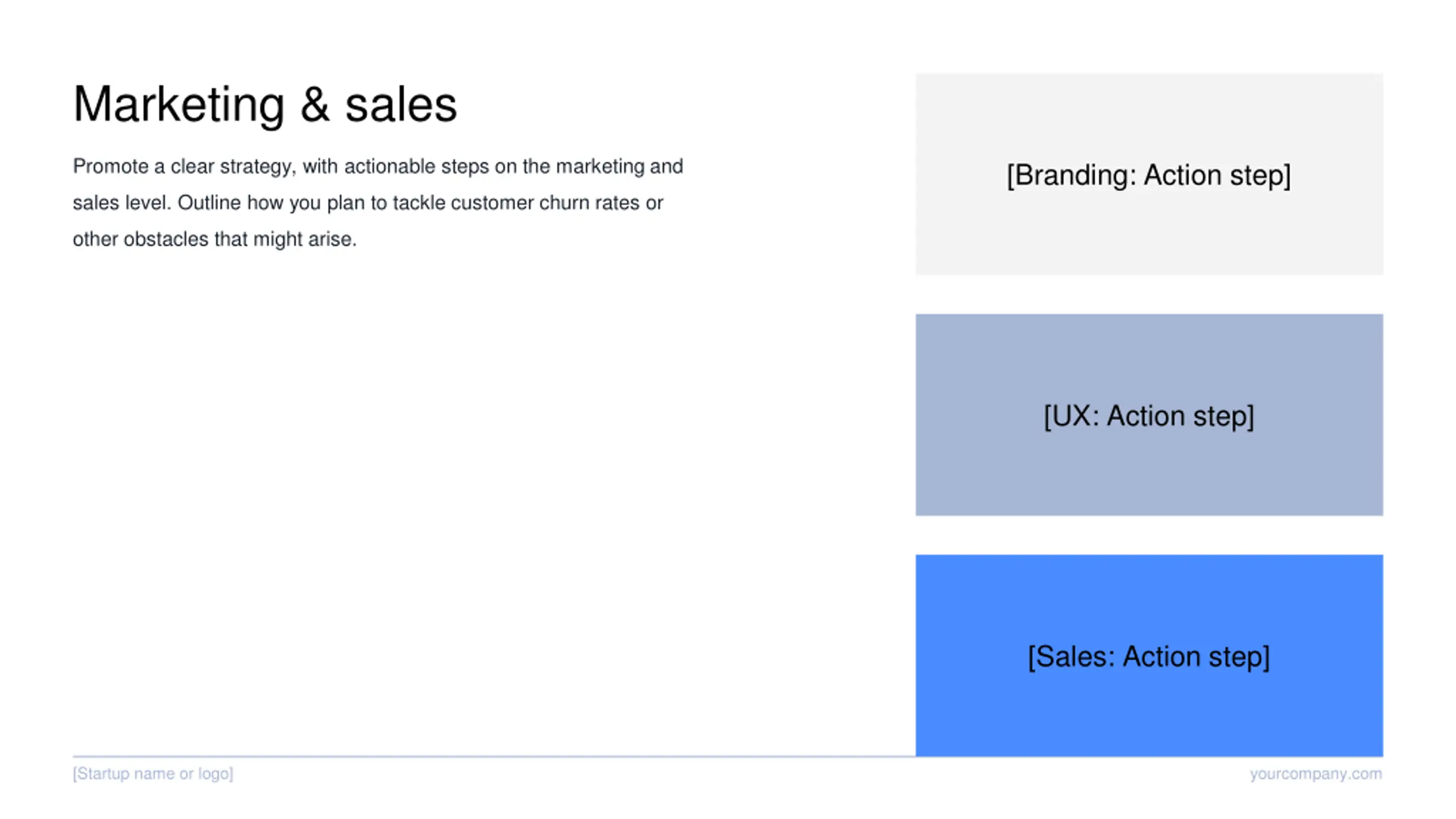Click the "[Sales: Action step]" text label

[x=1149, y=657]
